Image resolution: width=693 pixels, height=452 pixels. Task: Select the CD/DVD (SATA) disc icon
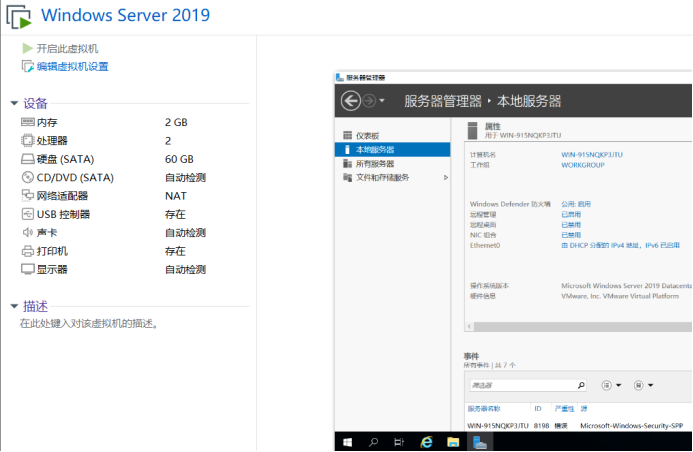click(x=27, y=177)
